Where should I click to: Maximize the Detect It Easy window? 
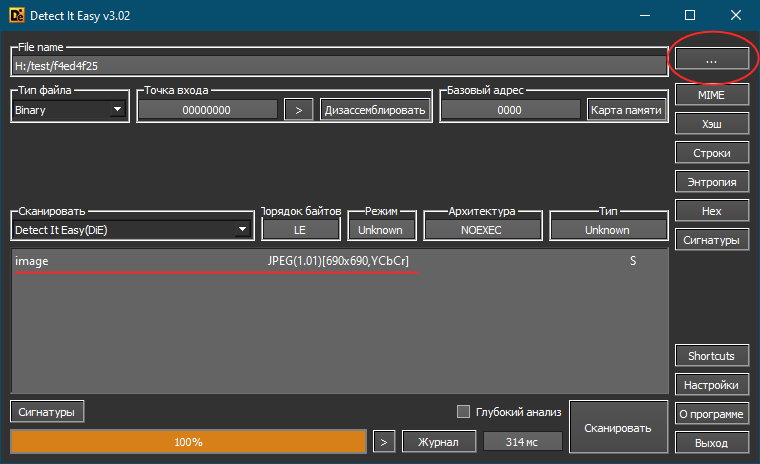pos(690,16)
